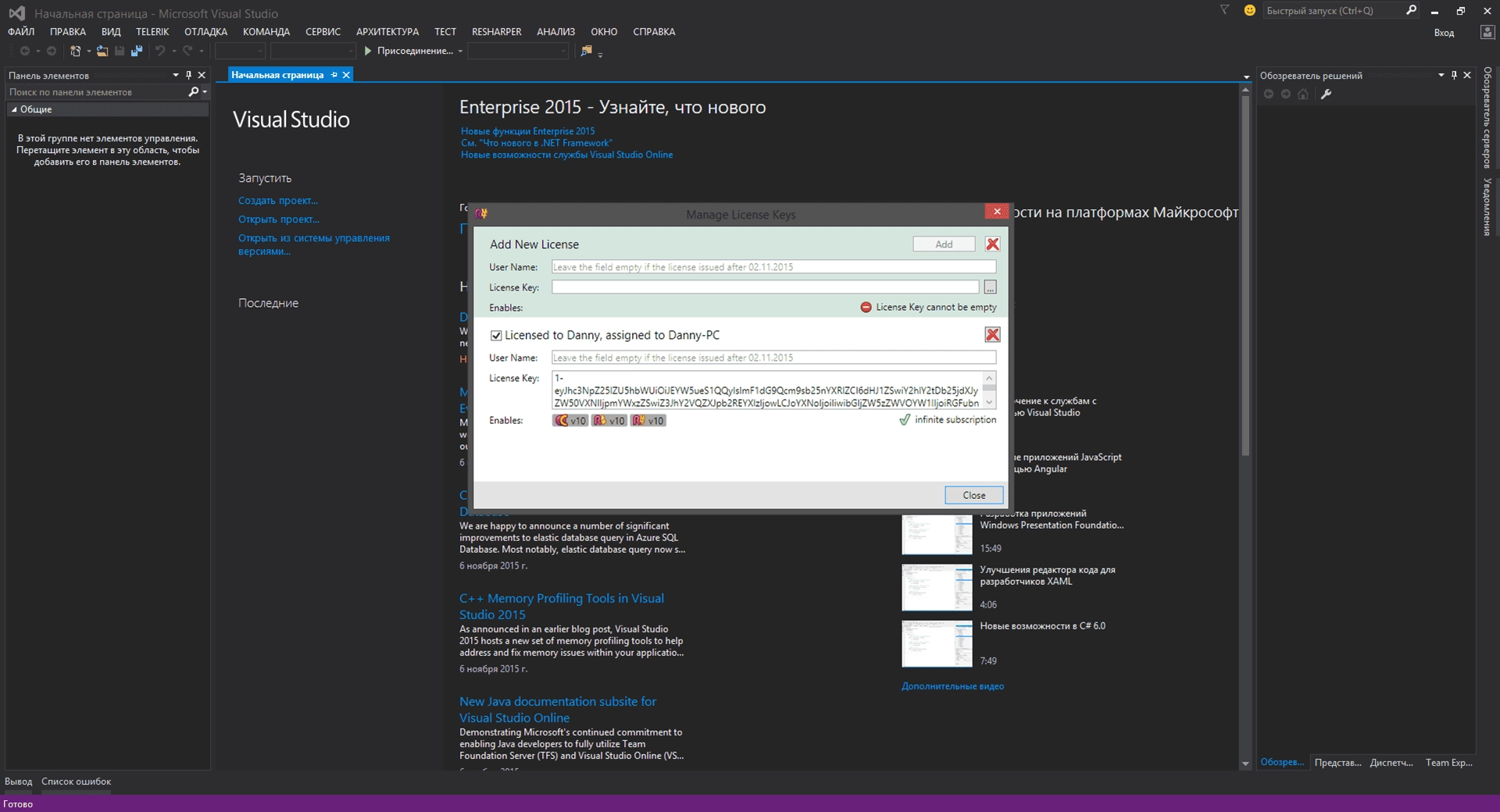Screen dimensions: 1500x812
Task: Click the Solution Explorer forward arrow
Action: point(1286,94)
